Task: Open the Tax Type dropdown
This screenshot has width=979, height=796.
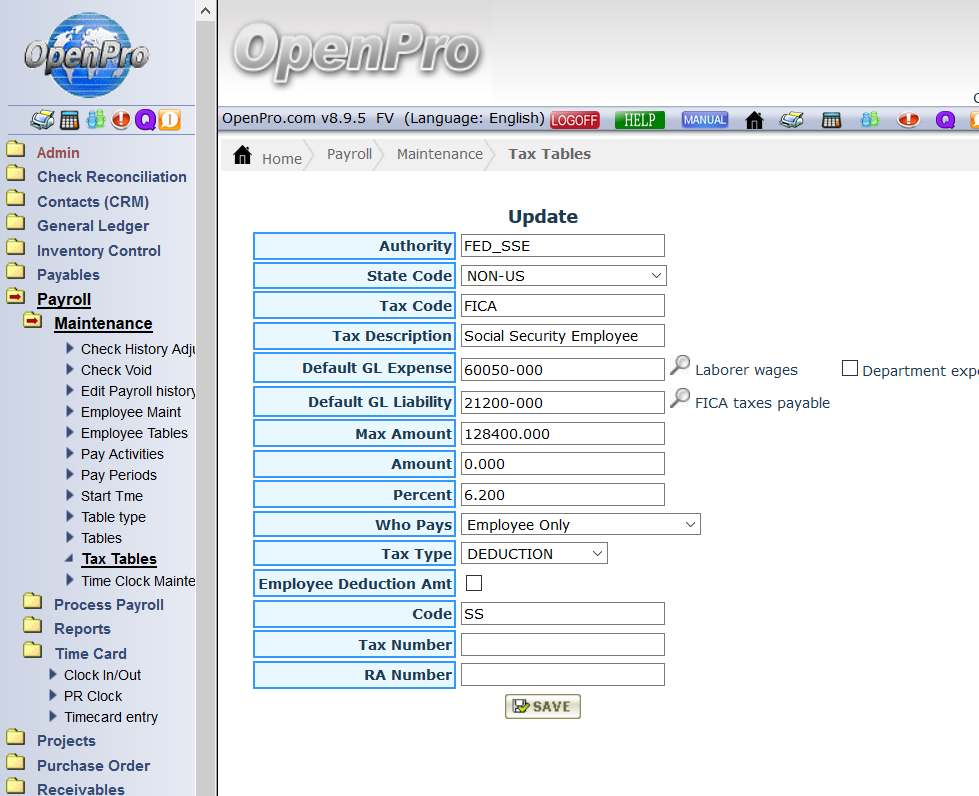Action: coord(534,554)
